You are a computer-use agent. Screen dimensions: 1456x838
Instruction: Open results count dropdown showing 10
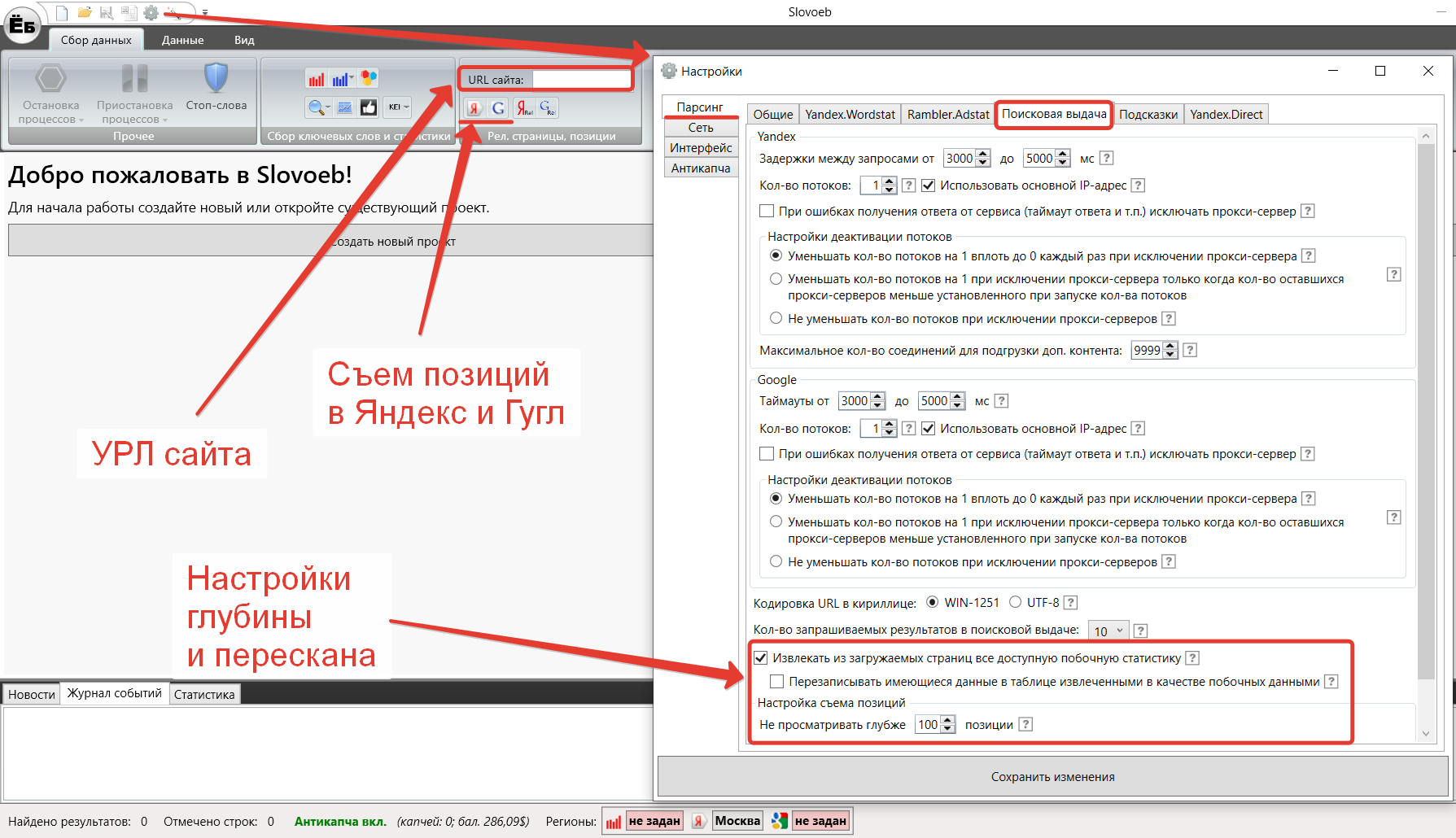coord(1108,631)
